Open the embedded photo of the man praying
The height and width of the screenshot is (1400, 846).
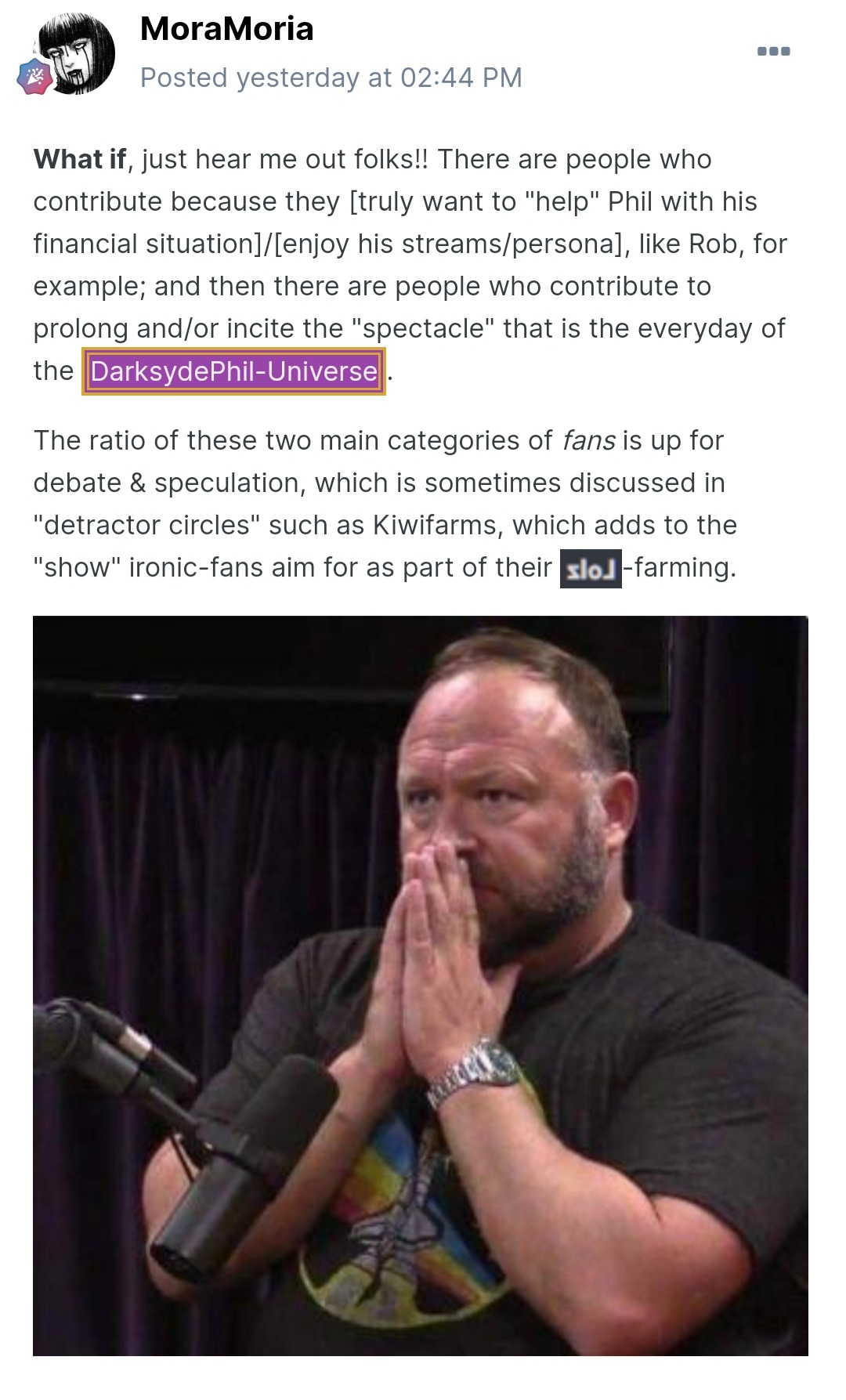coord(420,986)
